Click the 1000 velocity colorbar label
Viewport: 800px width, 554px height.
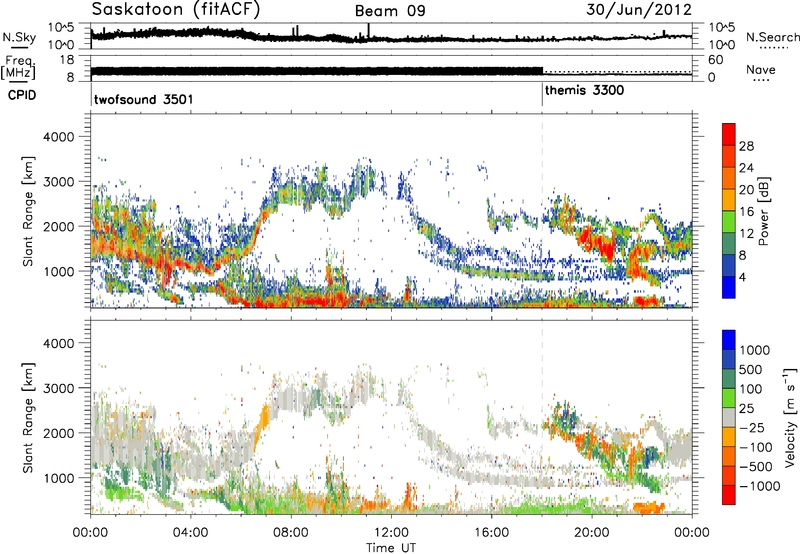coord(754,350)
